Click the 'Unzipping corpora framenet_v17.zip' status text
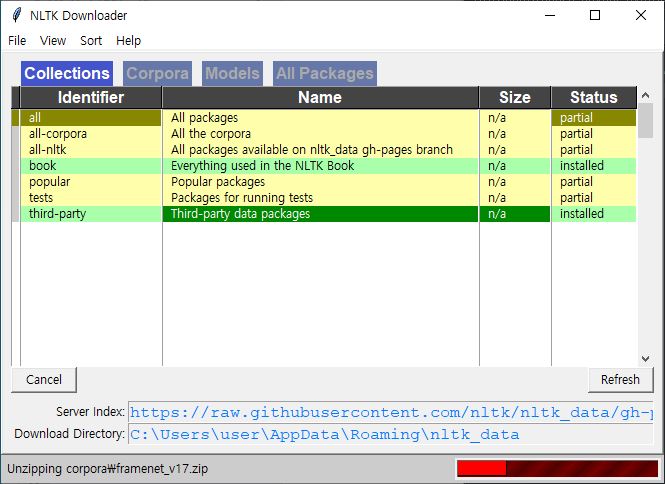 click(x=107, y=469)
